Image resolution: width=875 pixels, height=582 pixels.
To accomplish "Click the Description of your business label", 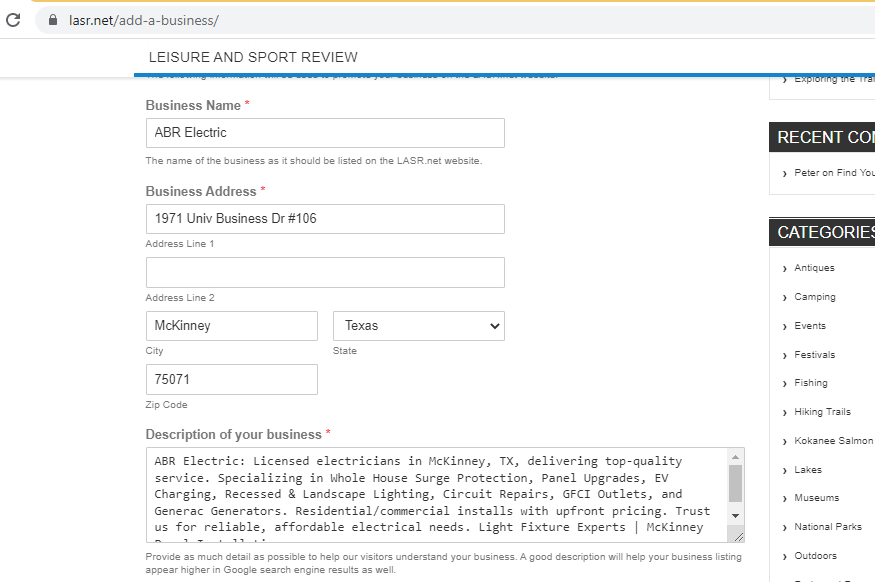I will pos(233,435).
